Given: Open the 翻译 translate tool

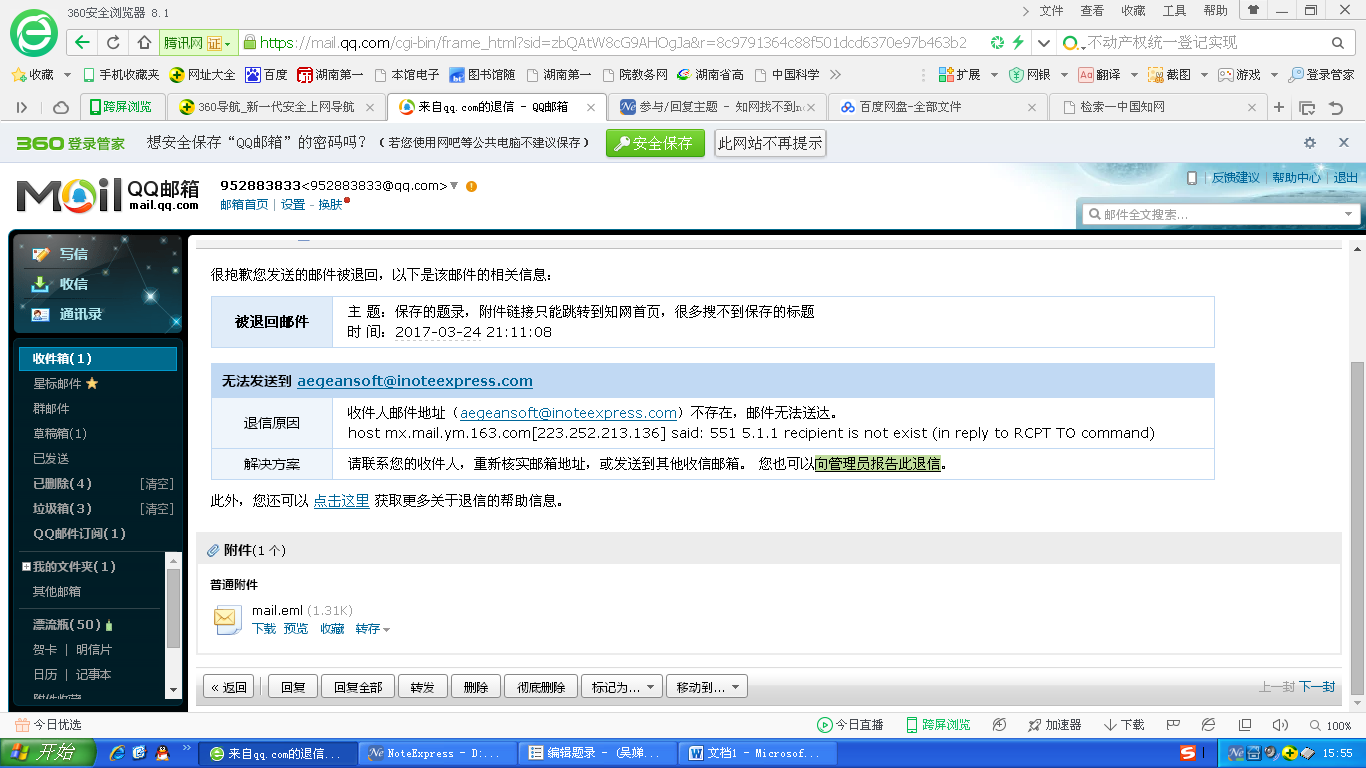Looking at the screenshot, I should 1099,74.
